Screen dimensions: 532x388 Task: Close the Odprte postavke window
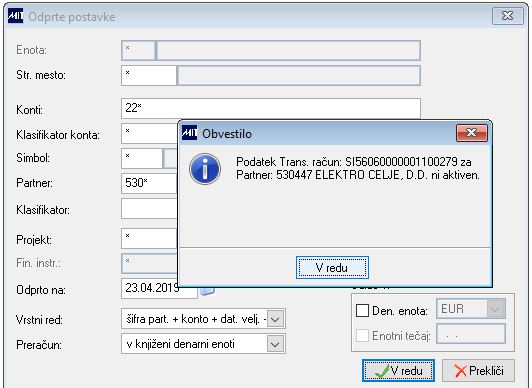pyautogui.click(x=508, y=16)
